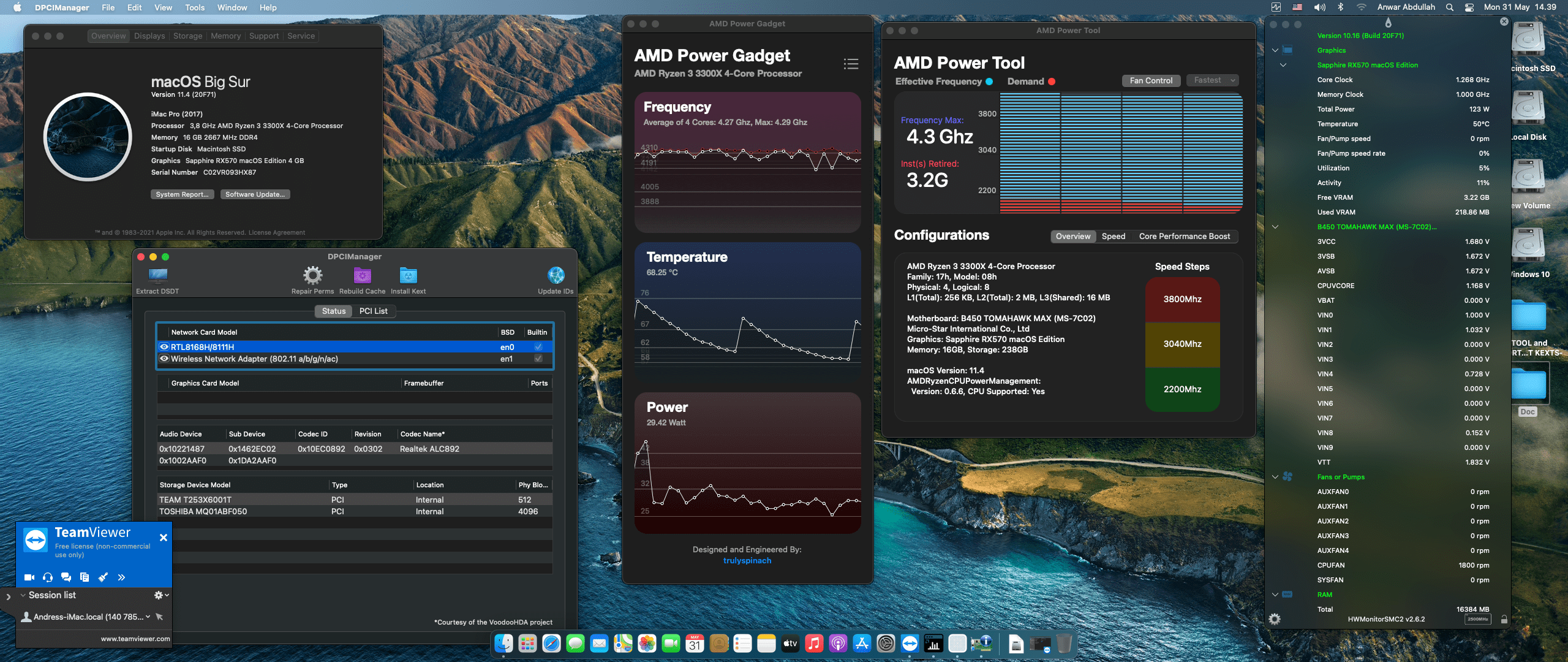Screen dimensions: 1568x662
Task: Collapse TeamViewer panel side arrow
Action: [8, 596]
